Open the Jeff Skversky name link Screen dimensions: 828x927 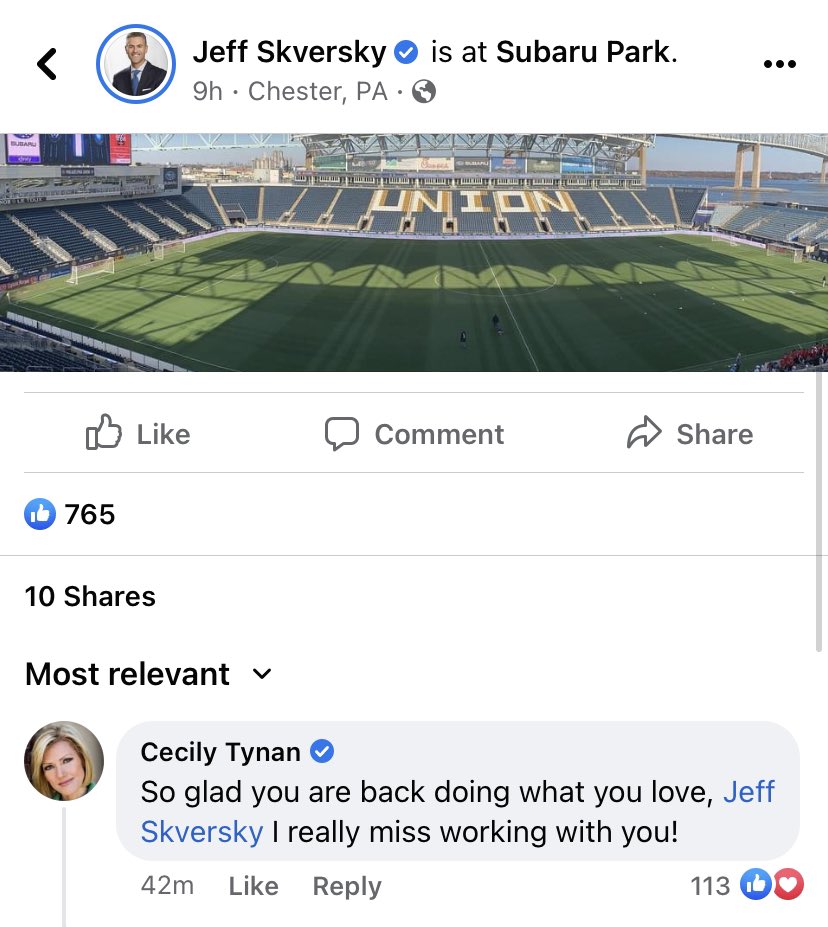(289, 51)
